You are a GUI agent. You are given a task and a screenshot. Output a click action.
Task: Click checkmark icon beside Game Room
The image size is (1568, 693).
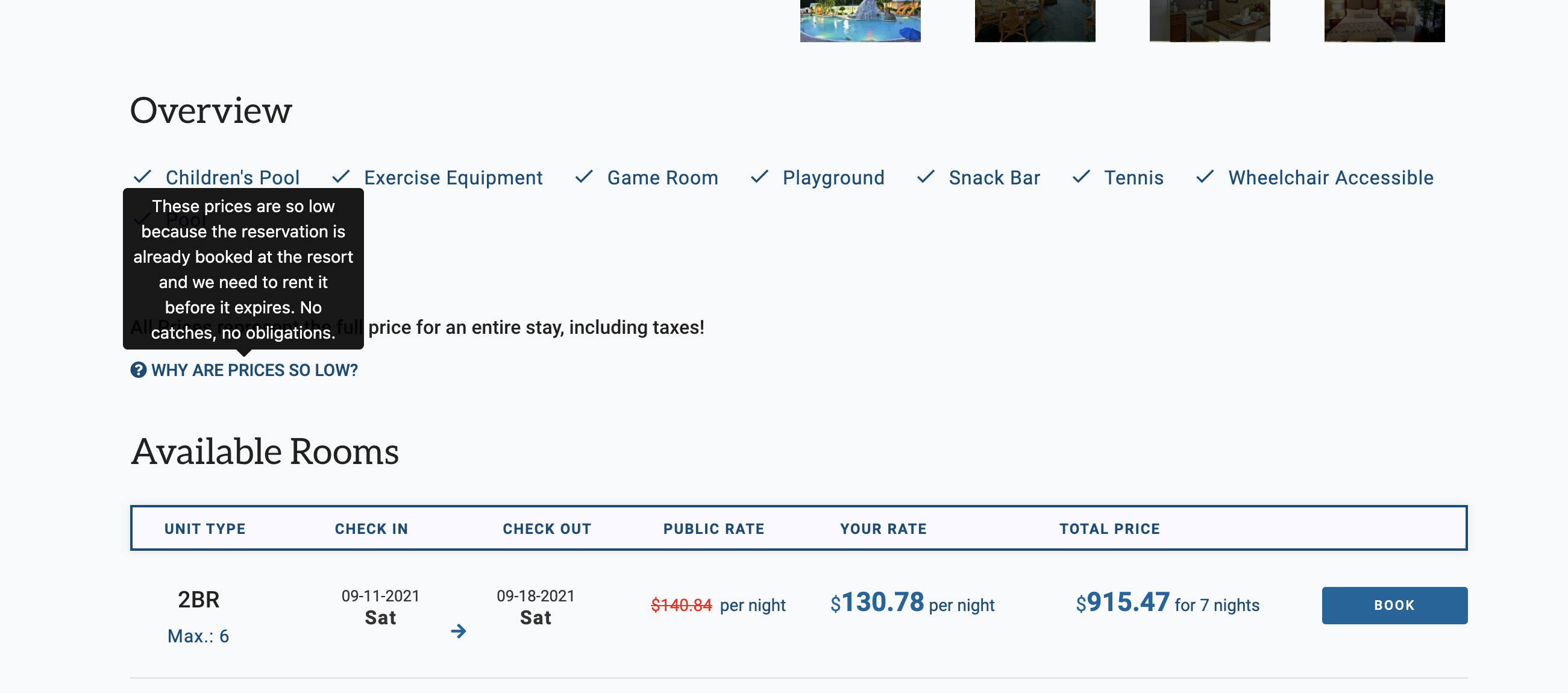point(584,177)
